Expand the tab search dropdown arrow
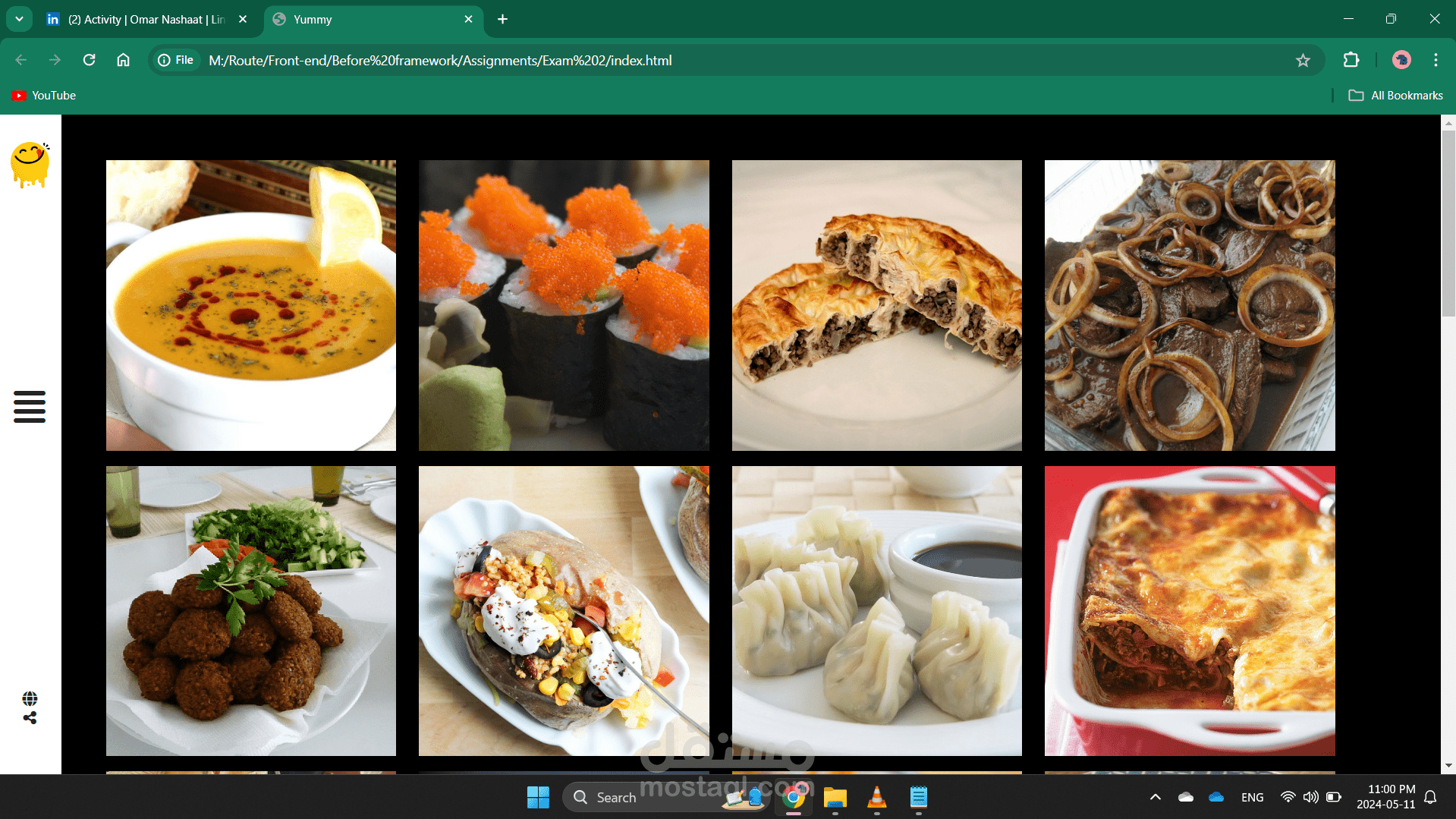The width and height of the screenshot is (1456, 819). 18,19
